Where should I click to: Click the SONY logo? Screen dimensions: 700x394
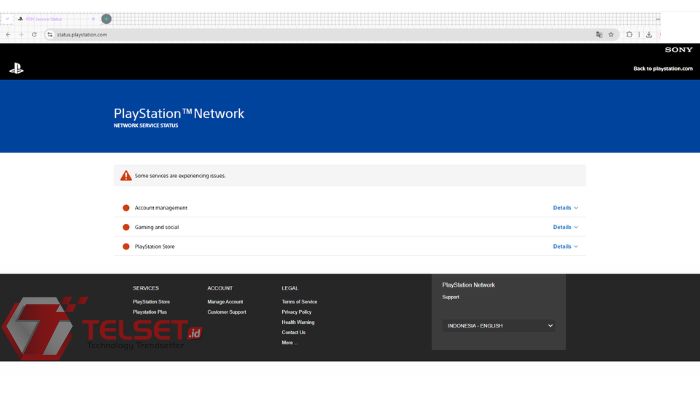679,50
